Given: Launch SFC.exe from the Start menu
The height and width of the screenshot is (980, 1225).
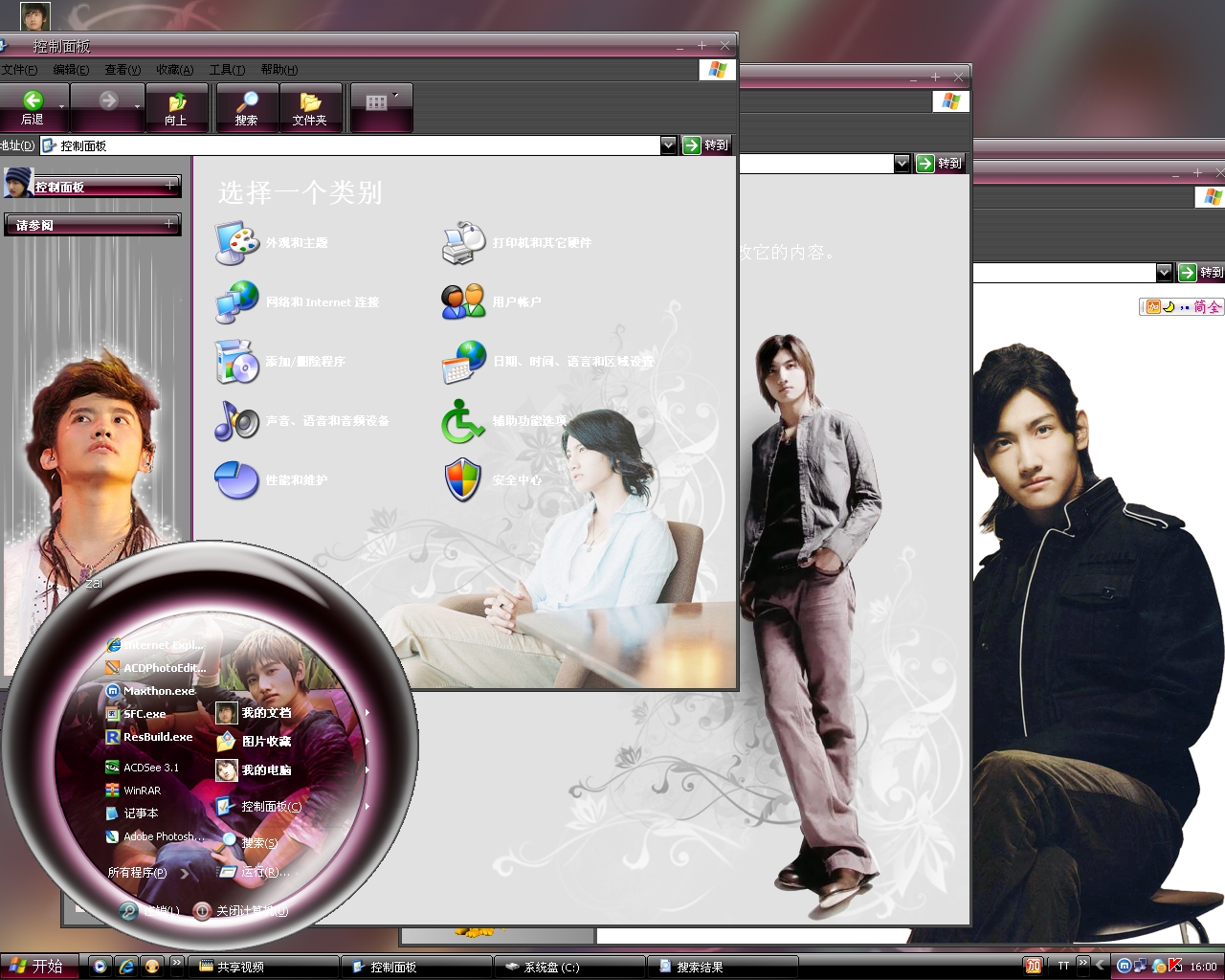Looking at the screenshot, I should pos(136,714).
